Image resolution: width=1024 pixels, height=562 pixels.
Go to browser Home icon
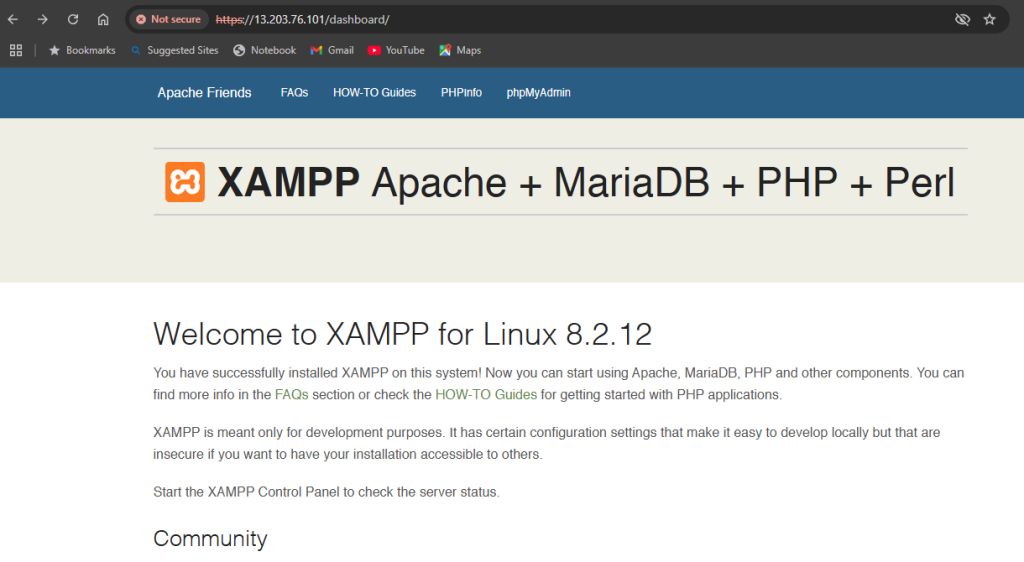(x=103, y=19)
